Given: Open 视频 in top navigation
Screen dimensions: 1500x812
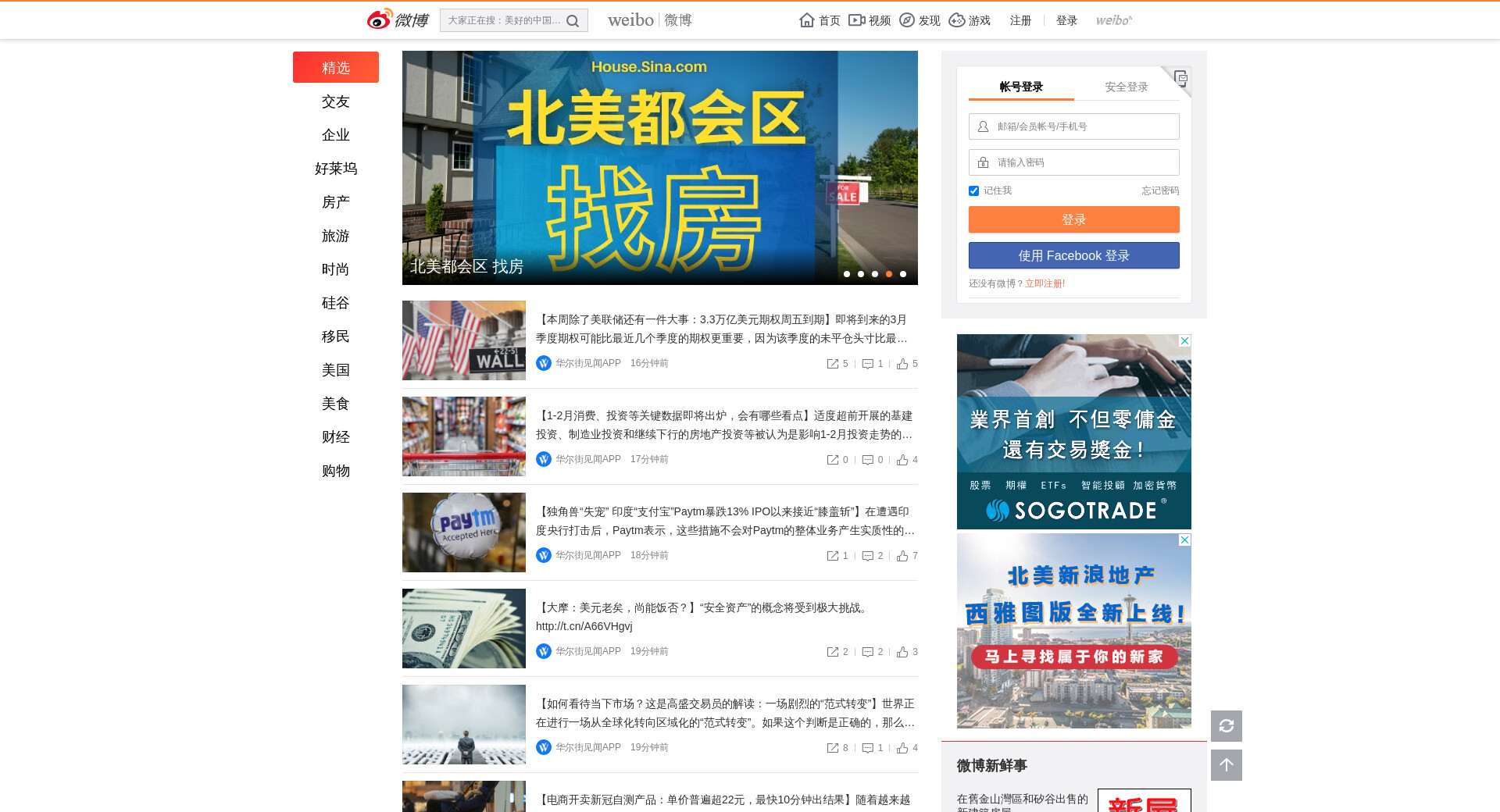Looking at the screenshot, I should click(x=870, y=20).
